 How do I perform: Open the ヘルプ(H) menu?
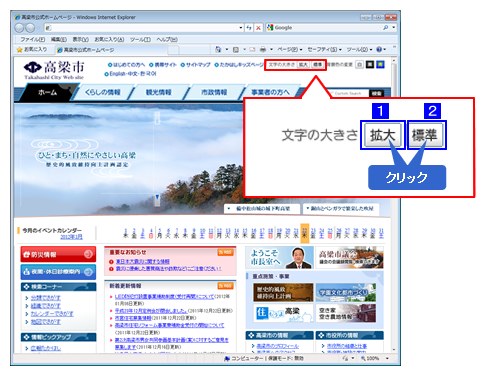tap(167, 39)
